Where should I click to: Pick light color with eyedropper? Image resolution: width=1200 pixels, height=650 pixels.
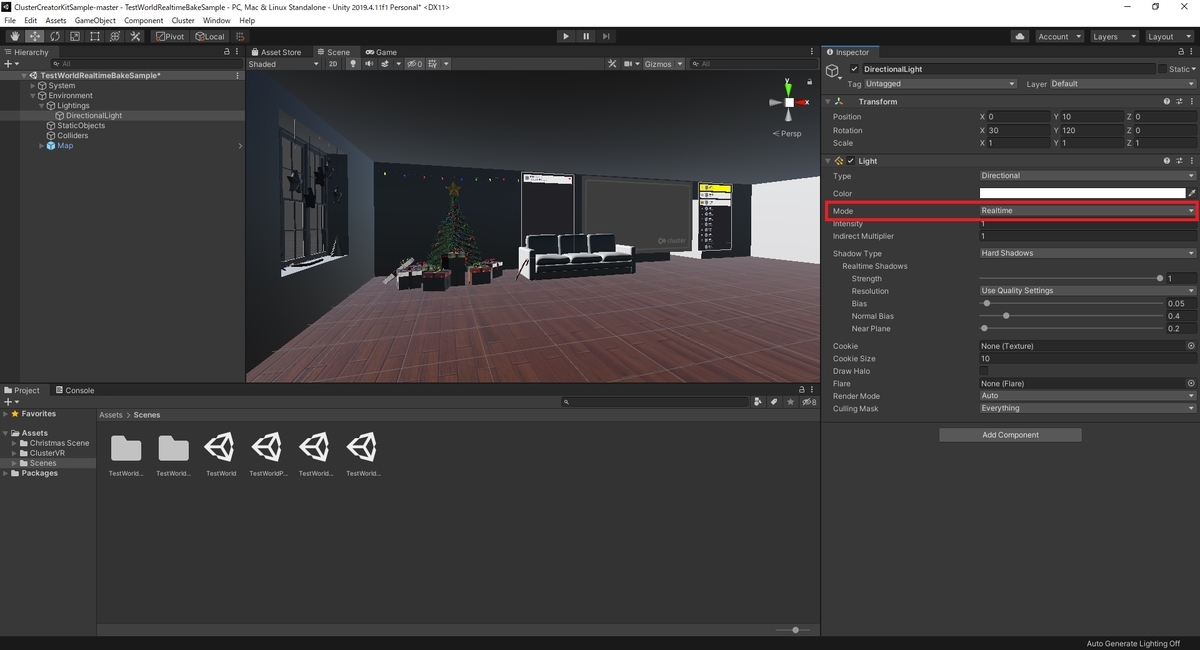(x=1191, y=193)
